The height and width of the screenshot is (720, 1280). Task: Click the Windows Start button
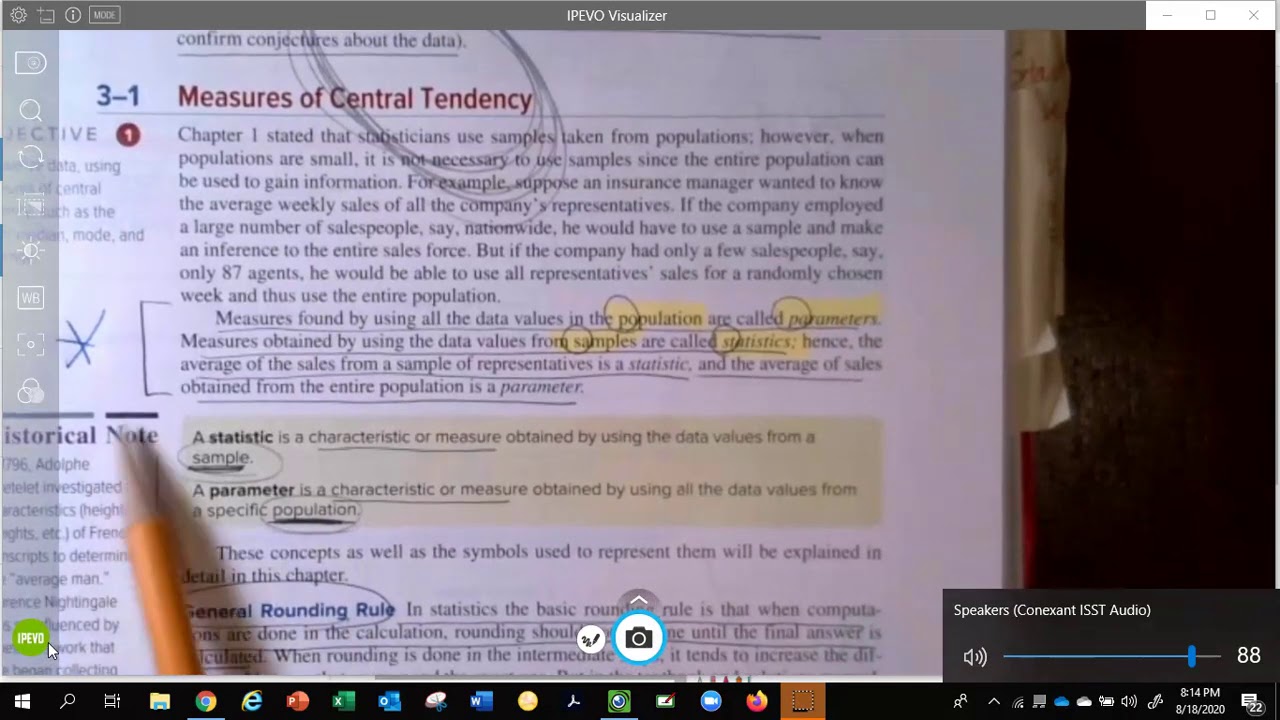(x=22, y=702)
